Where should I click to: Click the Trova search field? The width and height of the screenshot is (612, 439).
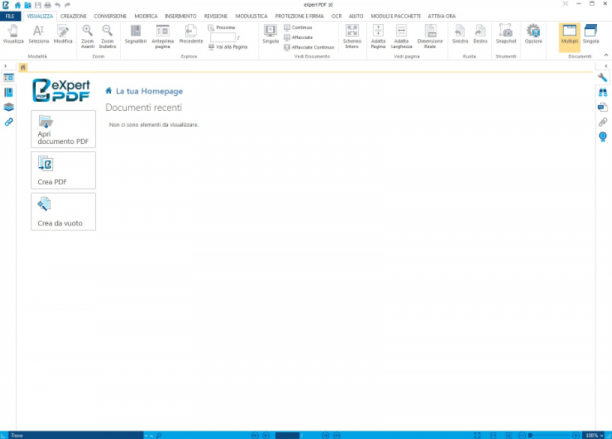point(76,435)
